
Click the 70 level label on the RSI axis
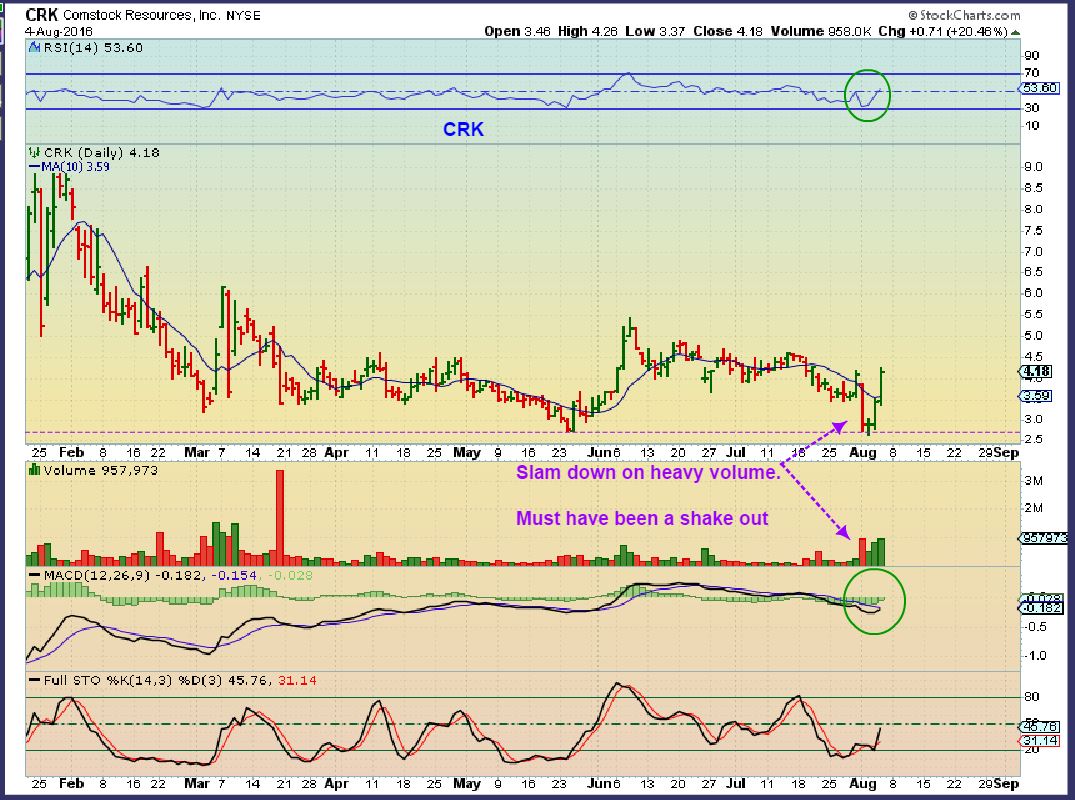[1032, 73]
